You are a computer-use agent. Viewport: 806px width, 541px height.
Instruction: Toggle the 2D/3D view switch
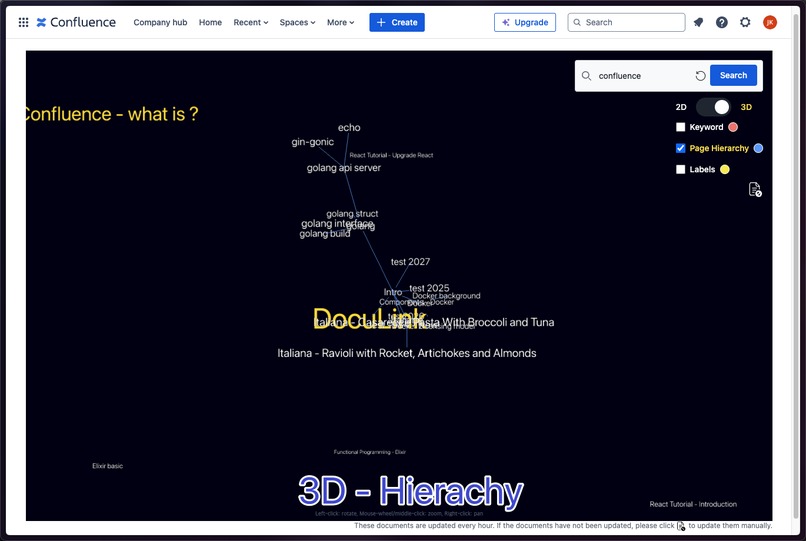[x=713, y=107]
